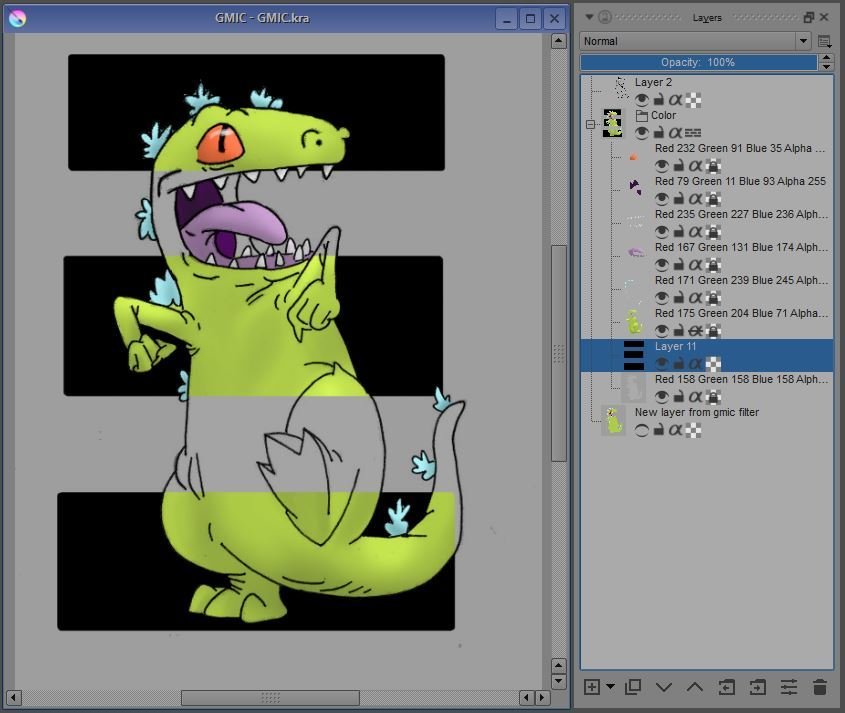Lock the New layer from gmic filter
Screen dimensions: 845x713
659,430
